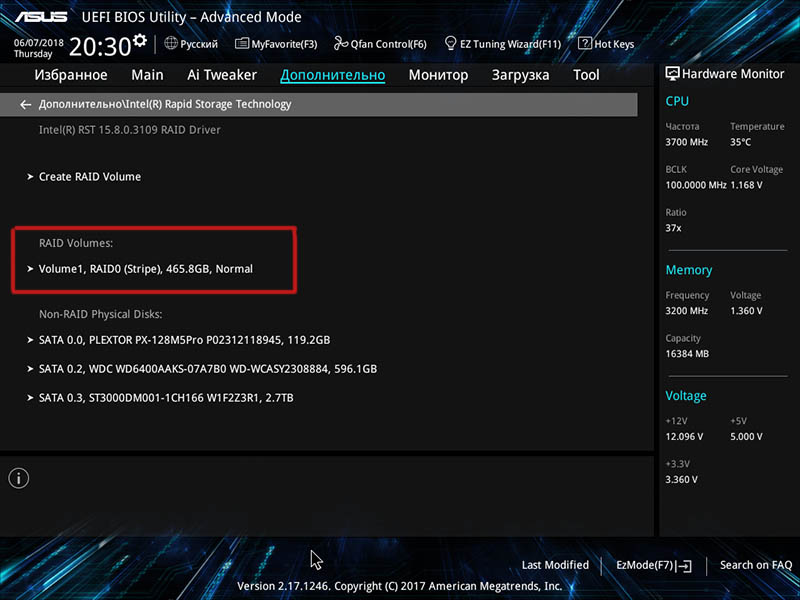Click the Memory section heading
This screenshot has height=600, width=800.
(689, 270)
